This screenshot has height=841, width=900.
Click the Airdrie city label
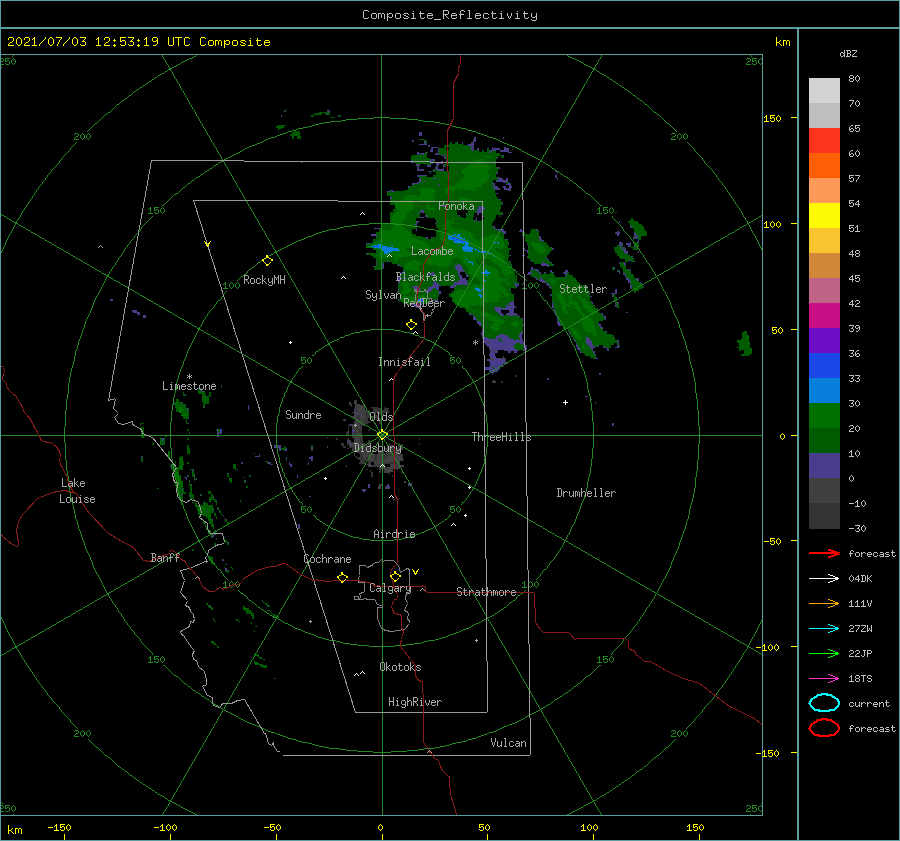[394, 534]
